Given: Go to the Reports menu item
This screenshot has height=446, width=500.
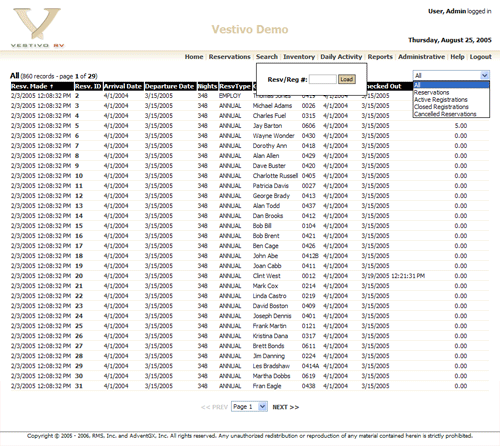Looking at the screenshot, I should point(380,57).
